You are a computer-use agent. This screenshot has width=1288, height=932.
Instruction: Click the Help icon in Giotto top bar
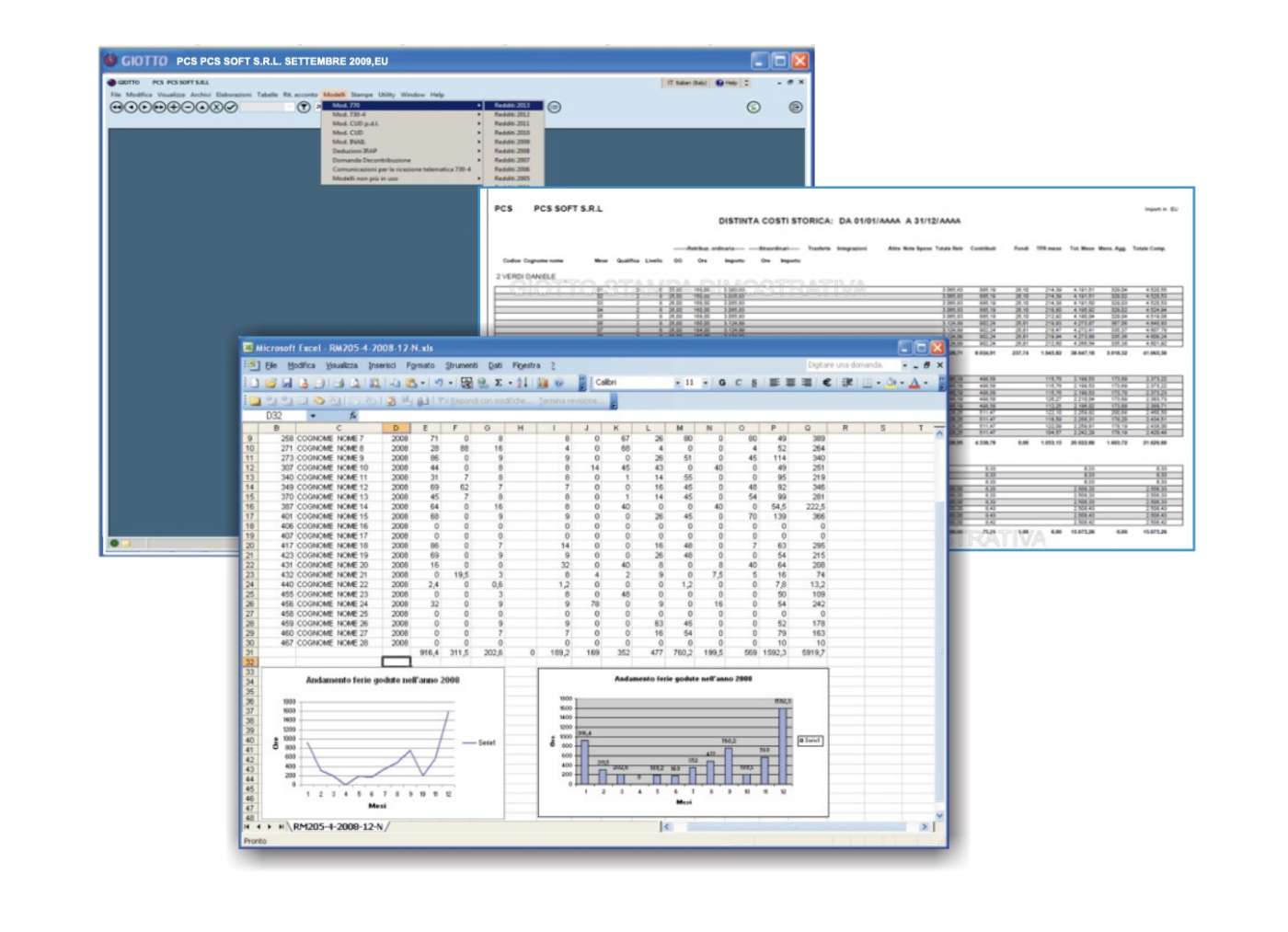[727, 83]
